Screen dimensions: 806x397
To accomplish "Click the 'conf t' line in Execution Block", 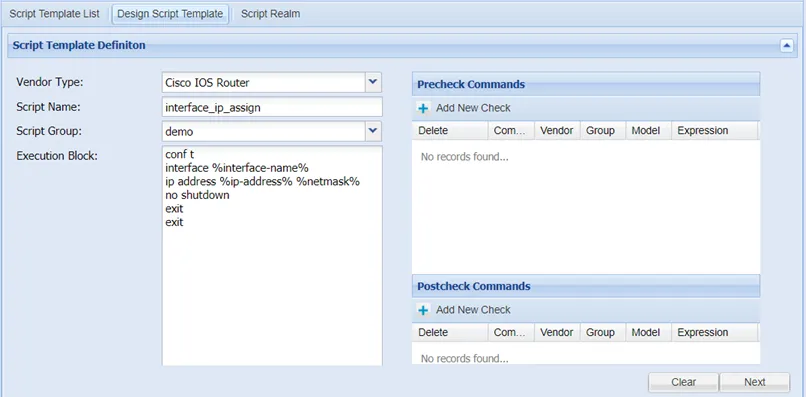I will coord(179,154).
